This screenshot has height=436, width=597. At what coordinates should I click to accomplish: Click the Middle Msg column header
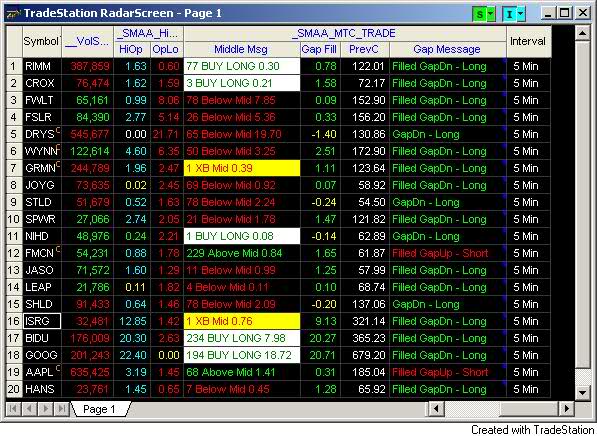[x=242, y=50]
